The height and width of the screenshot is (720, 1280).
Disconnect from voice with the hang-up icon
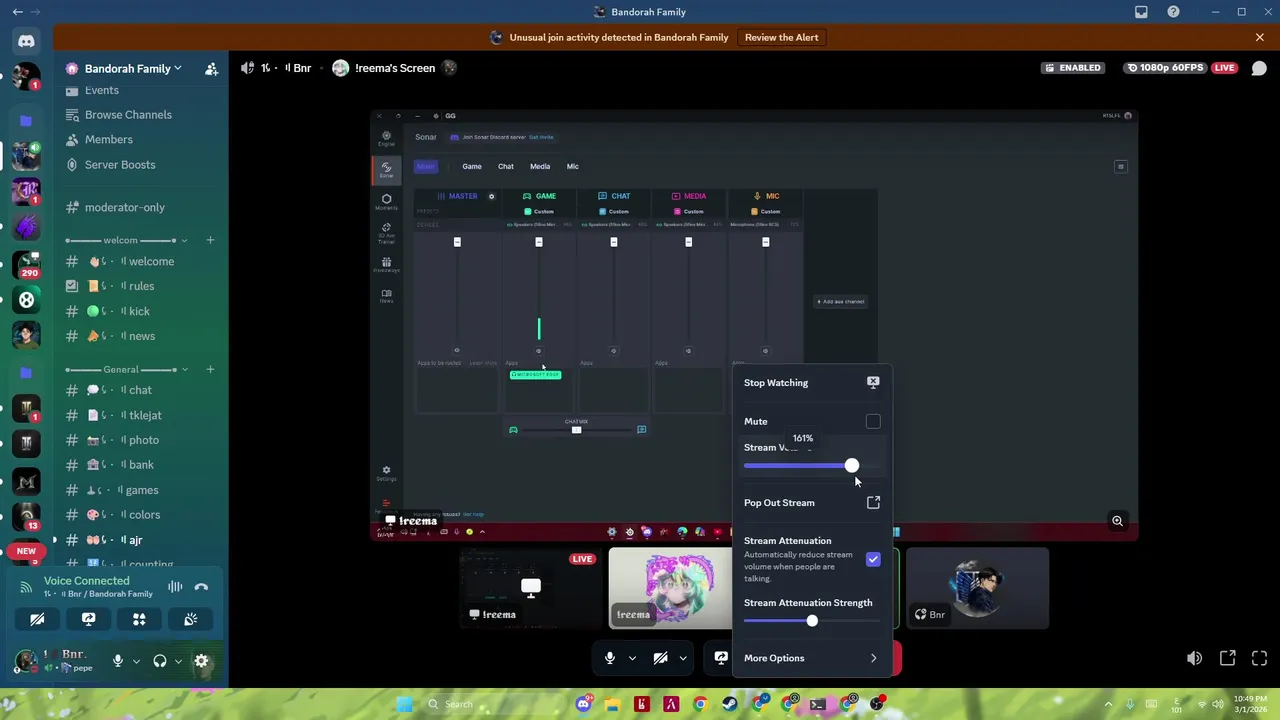pyautogui.click(x=201, y=587)
